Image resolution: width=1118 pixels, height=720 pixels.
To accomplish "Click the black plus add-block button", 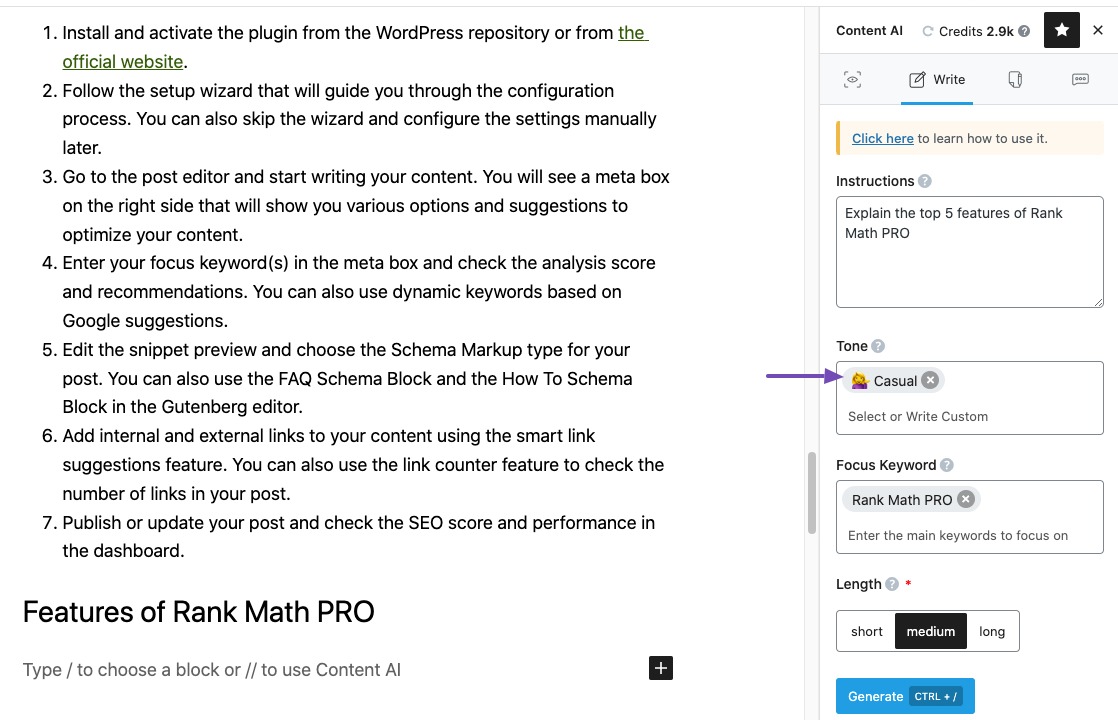I will 661,668.
